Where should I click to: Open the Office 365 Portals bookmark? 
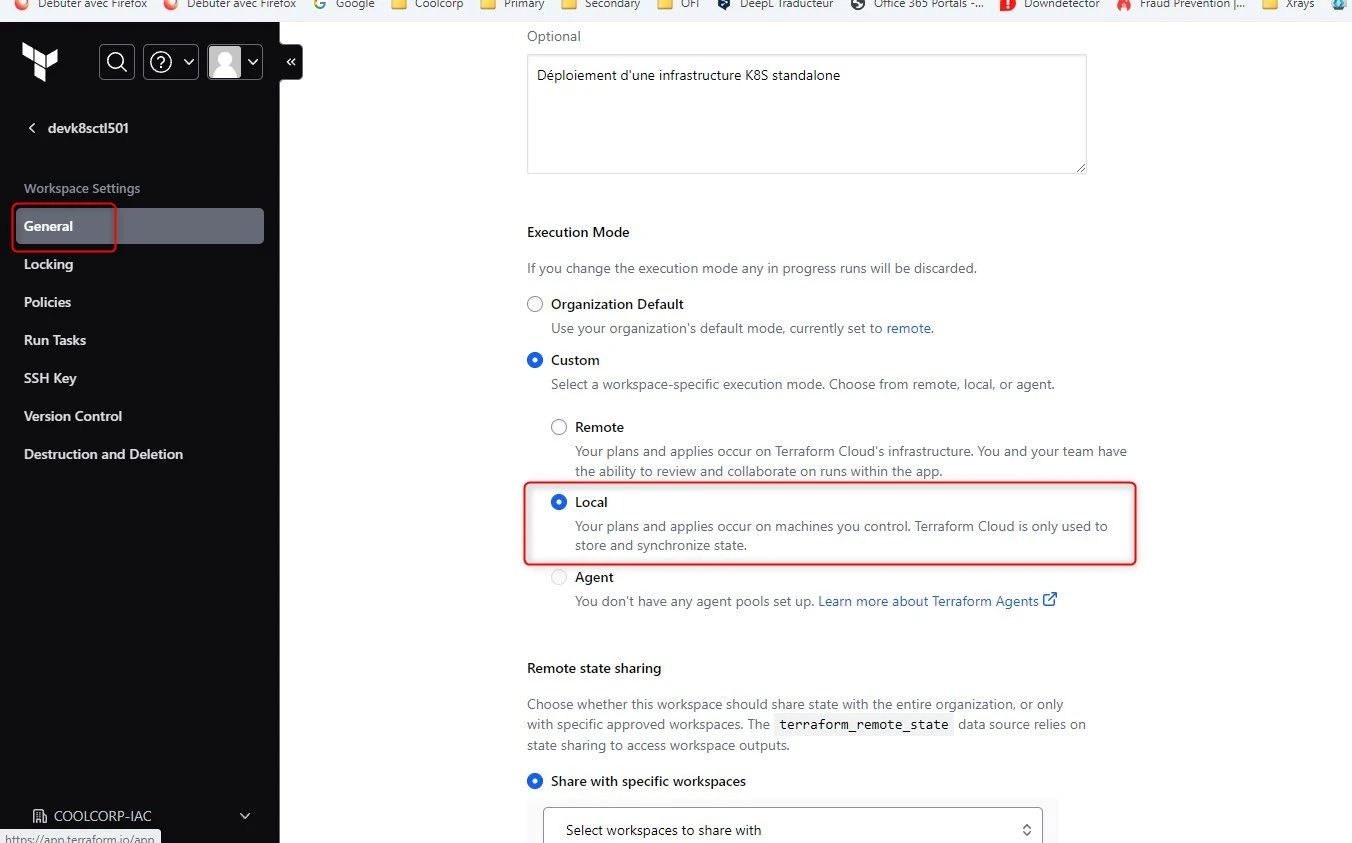click(917, 5)
